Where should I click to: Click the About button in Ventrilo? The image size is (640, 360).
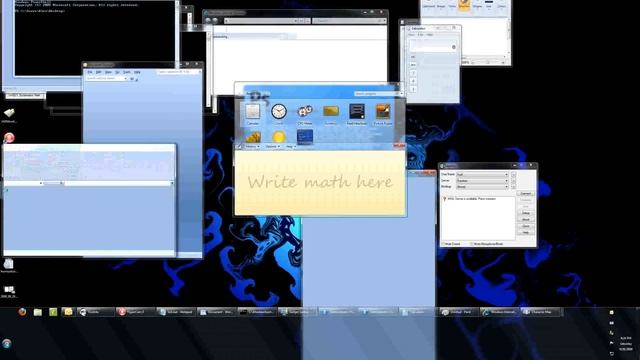(526, 220)
